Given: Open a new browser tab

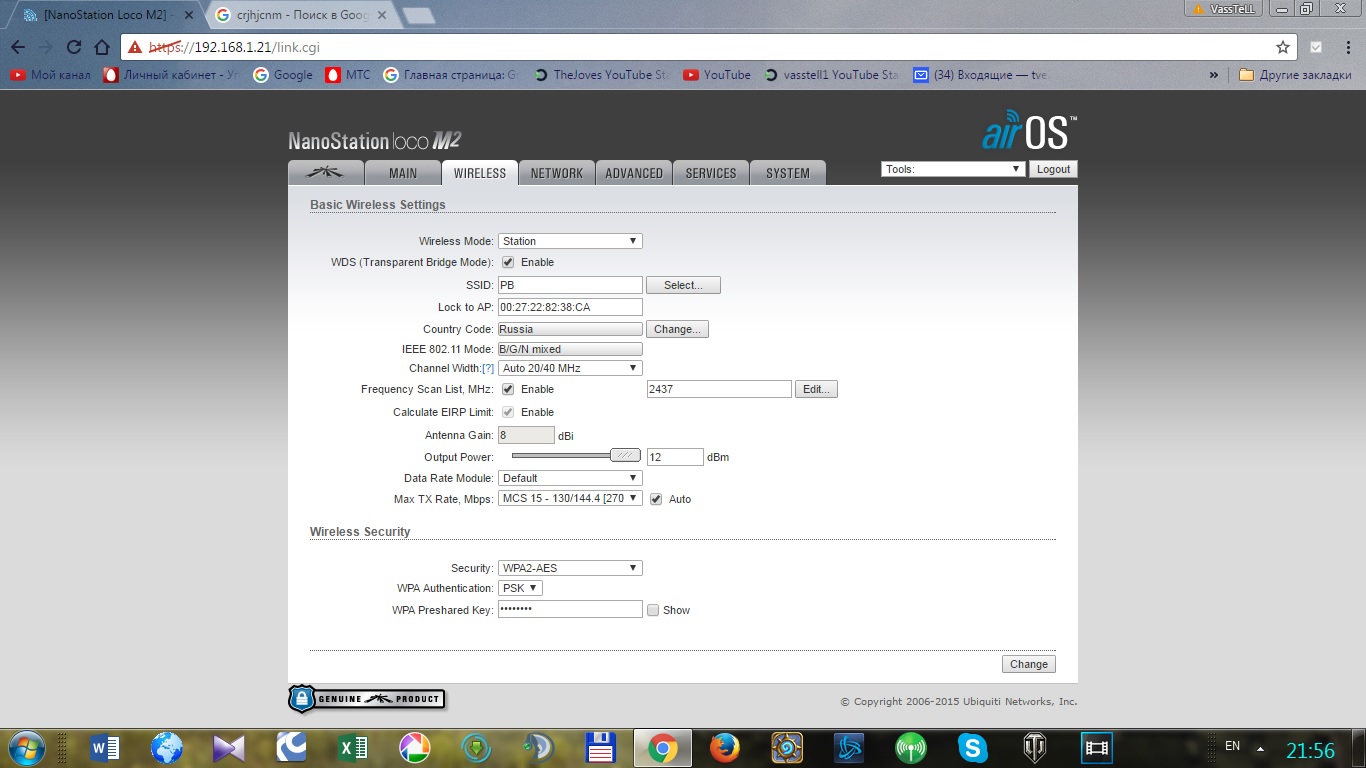Looking at the screenshot, I should pos(419,15).
